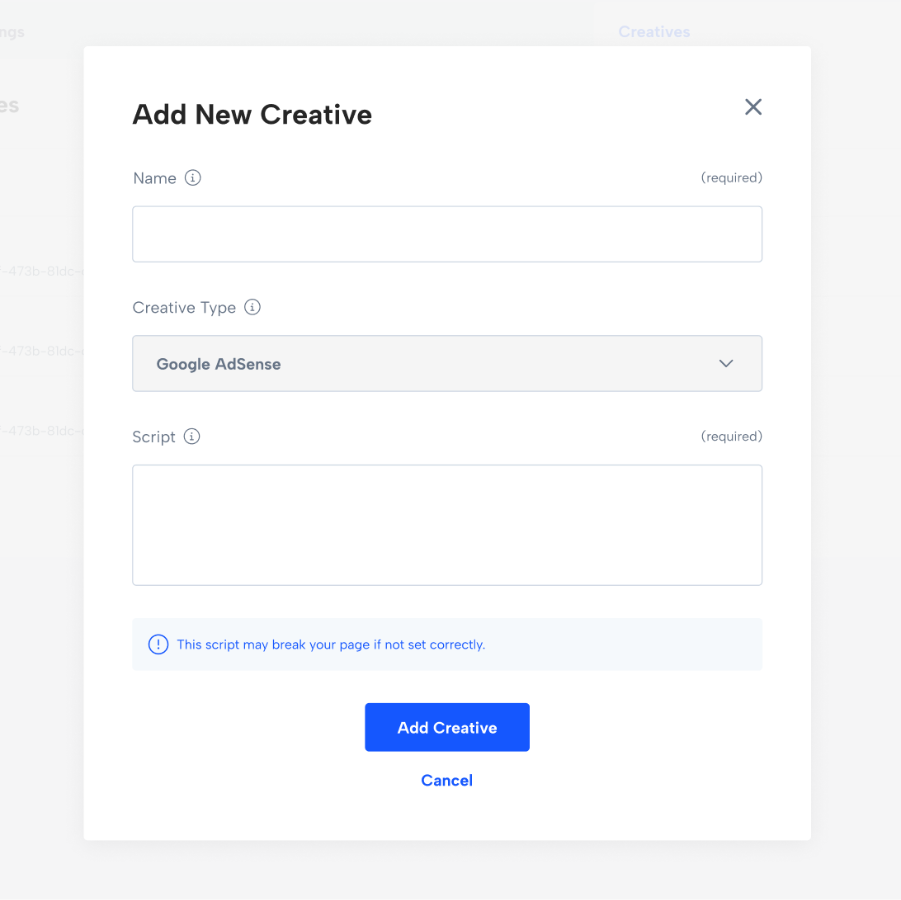Click the Creative Type info icon
Image resolution: width=901 pixels, height=900 pixels.
253,307
